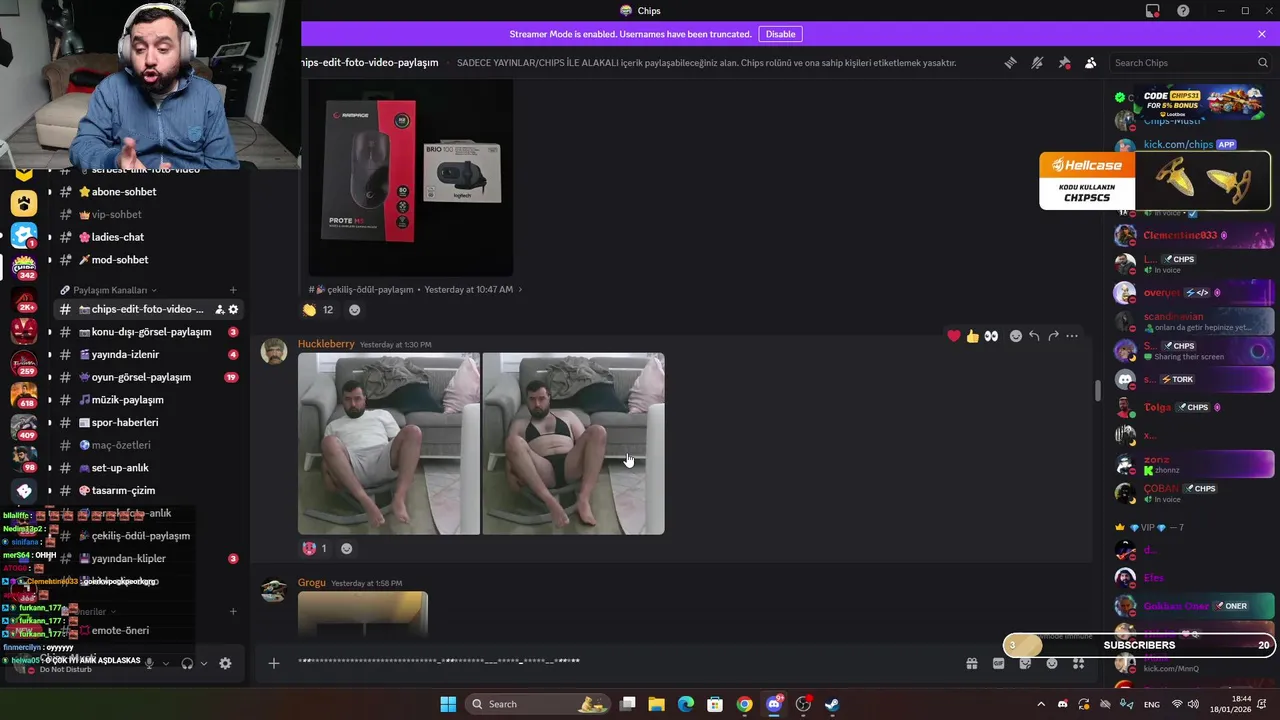This screenshot has height=720, width=1280.
Task: Open the emoji picker in message bar
Action: (x=1051, y=663)
